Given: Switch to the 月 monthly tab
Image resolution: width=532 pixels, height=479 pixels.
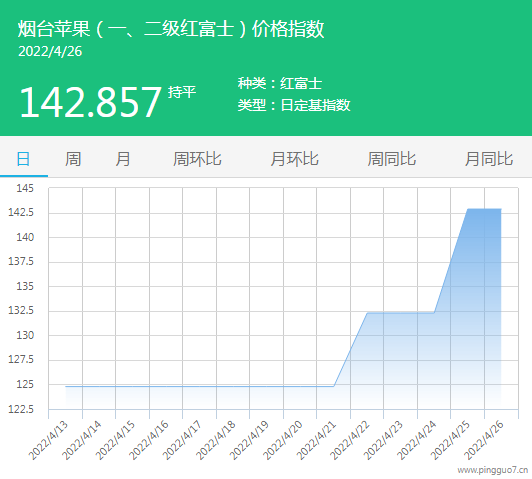Looking at the screenshot, I should click(x=122, y=159).
